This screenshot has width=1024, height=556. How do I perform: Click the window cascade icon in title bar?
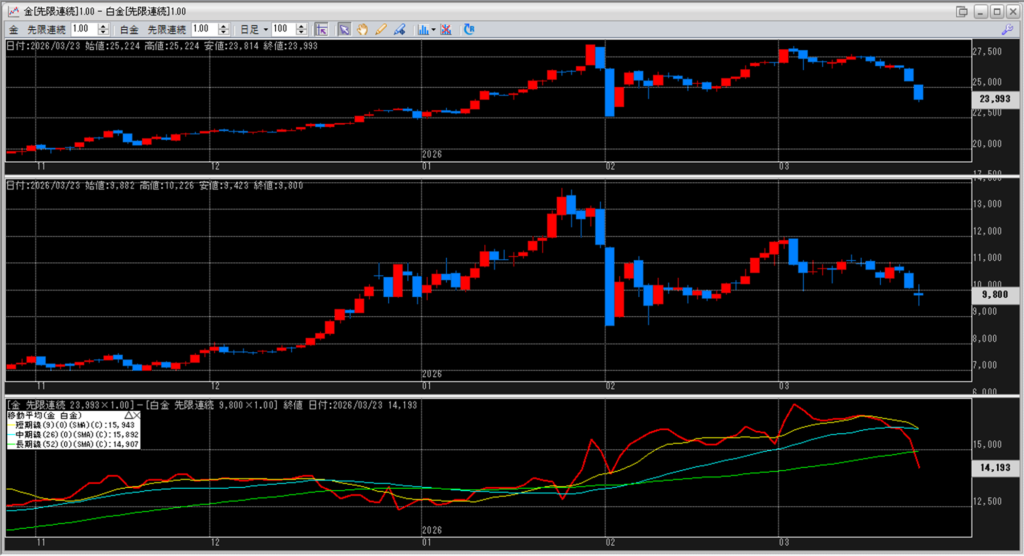coord(962,11)
